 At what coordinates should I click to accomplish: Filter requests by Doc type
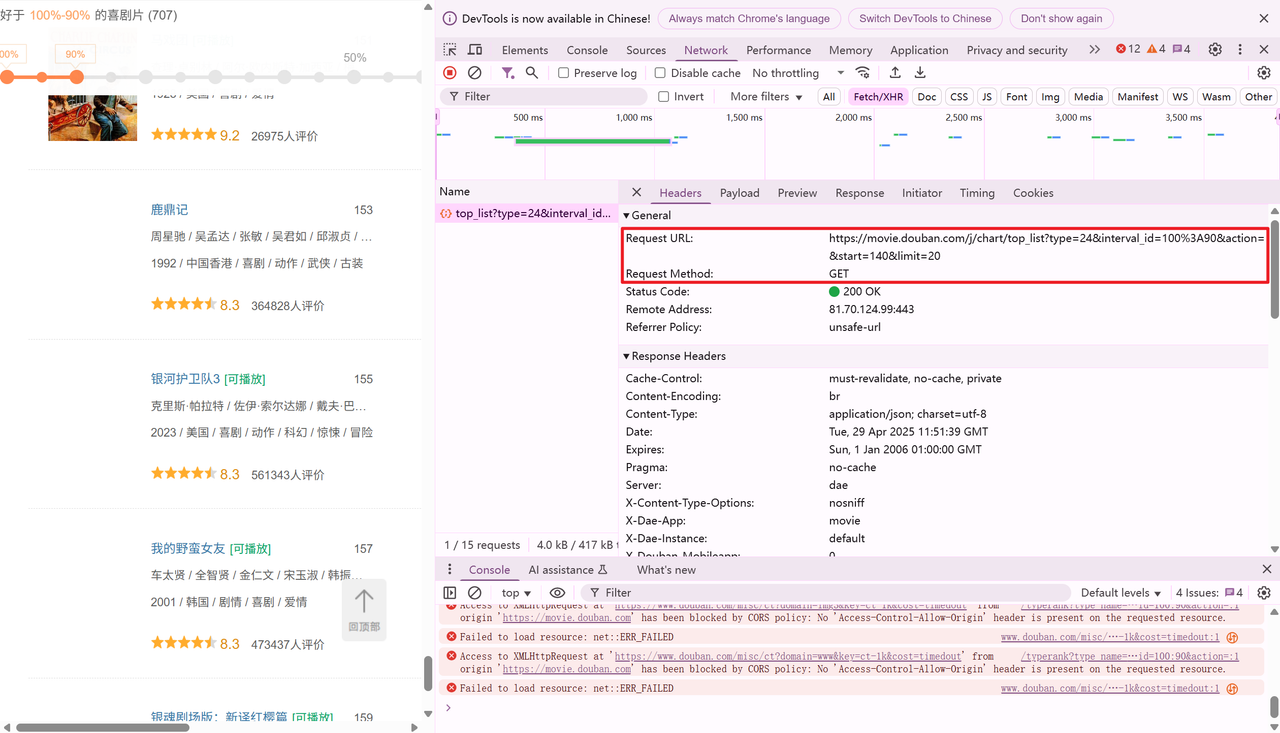927,97
